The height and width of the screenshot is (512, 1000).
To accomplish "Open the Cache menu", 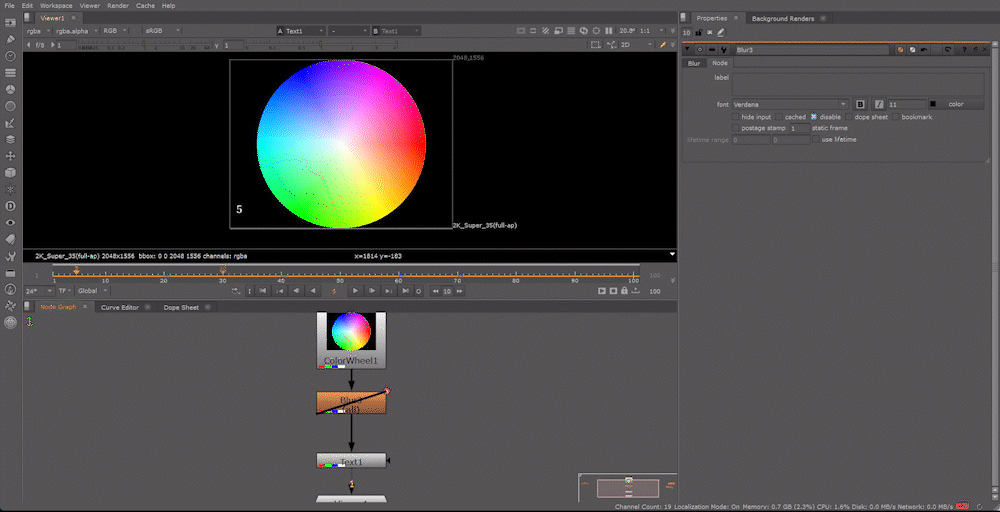I will [145, 6].
